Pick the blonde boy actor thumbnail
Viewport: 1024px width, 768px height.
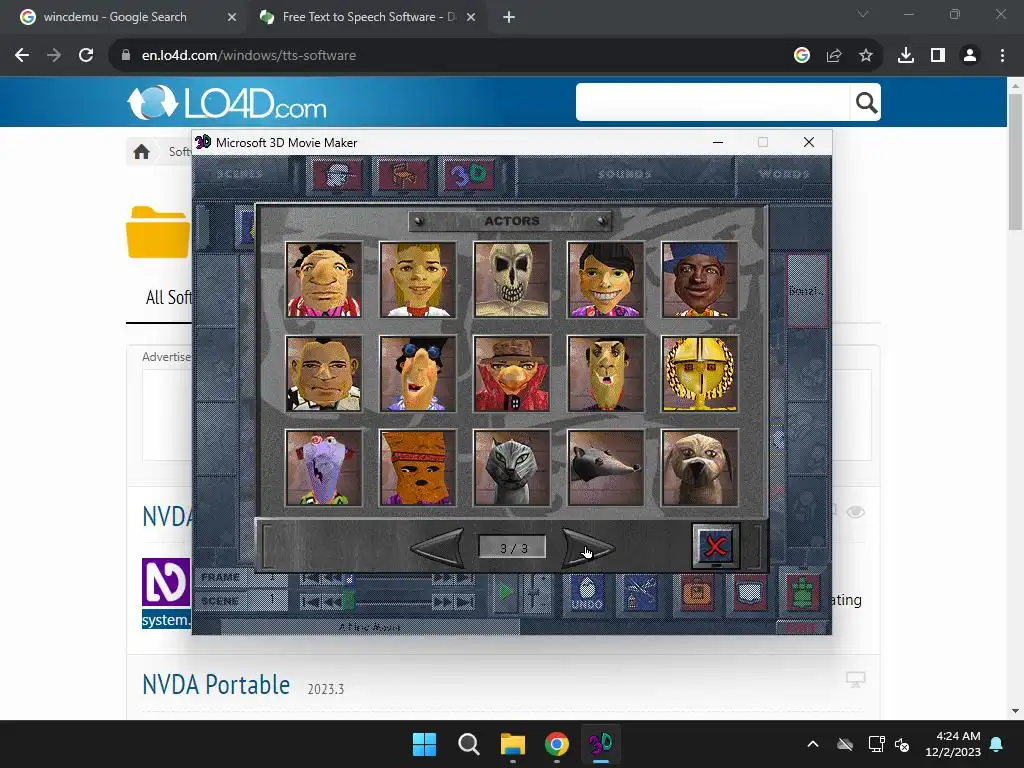coord(417,280)
